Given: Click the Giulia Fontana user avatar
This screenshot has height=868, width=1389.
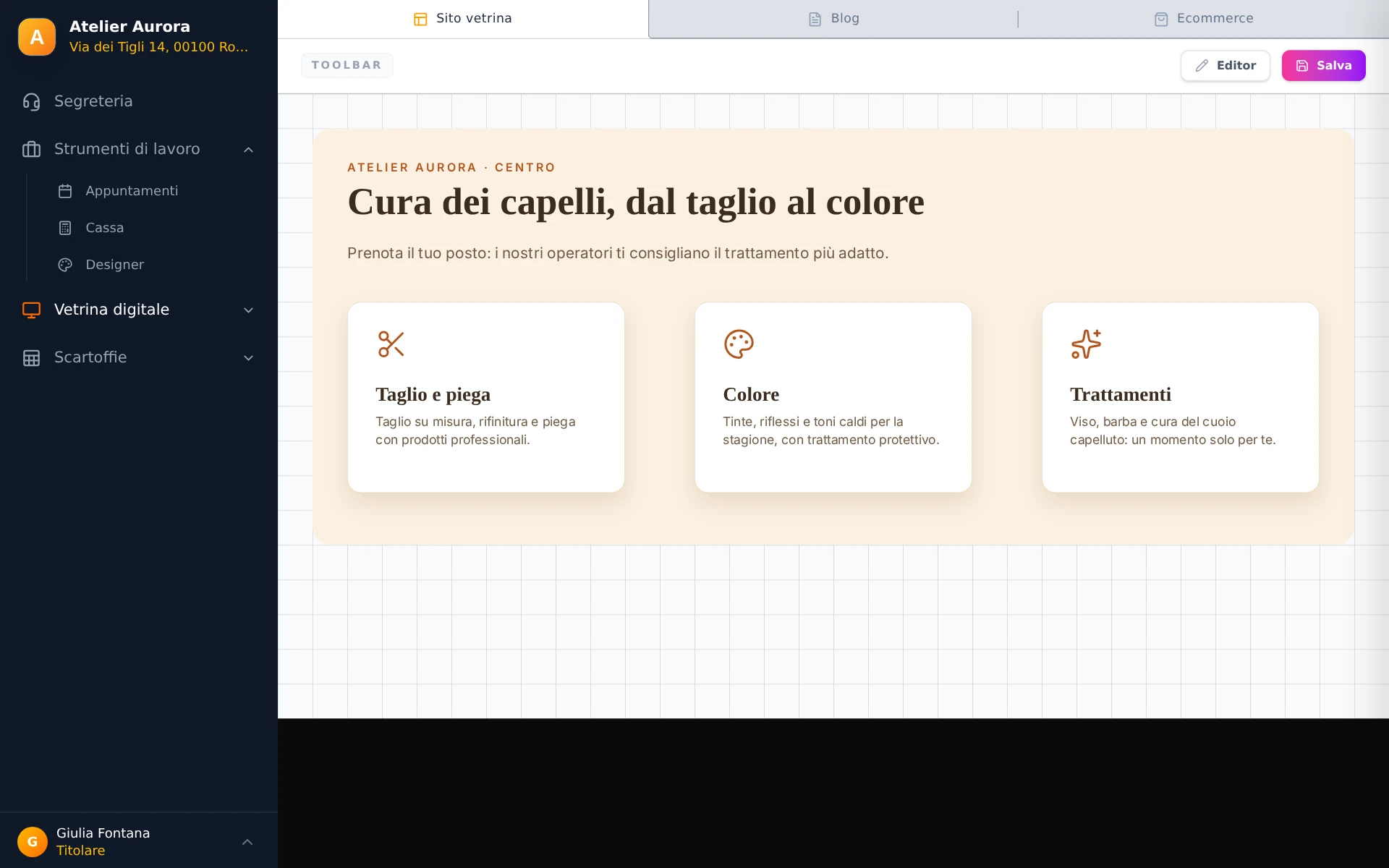Looking at the screenshot, I should 33,842.
